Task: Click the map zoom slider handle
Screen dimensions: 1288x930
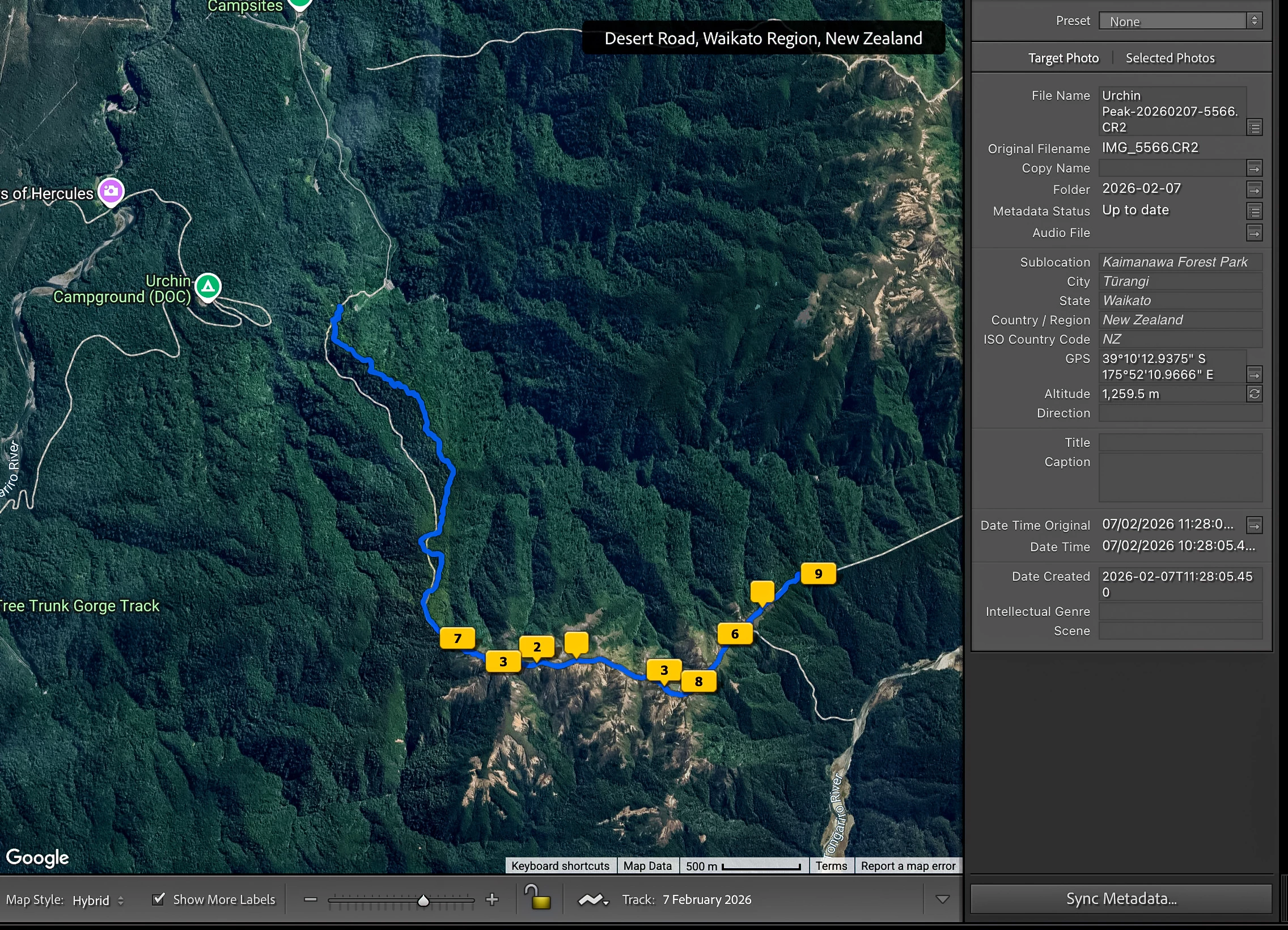Action: (423, 901)
